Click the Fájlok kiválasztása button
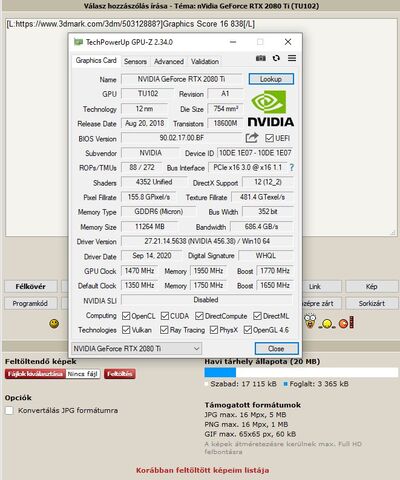Screen dimensions: 400x480 coord(35,374)
